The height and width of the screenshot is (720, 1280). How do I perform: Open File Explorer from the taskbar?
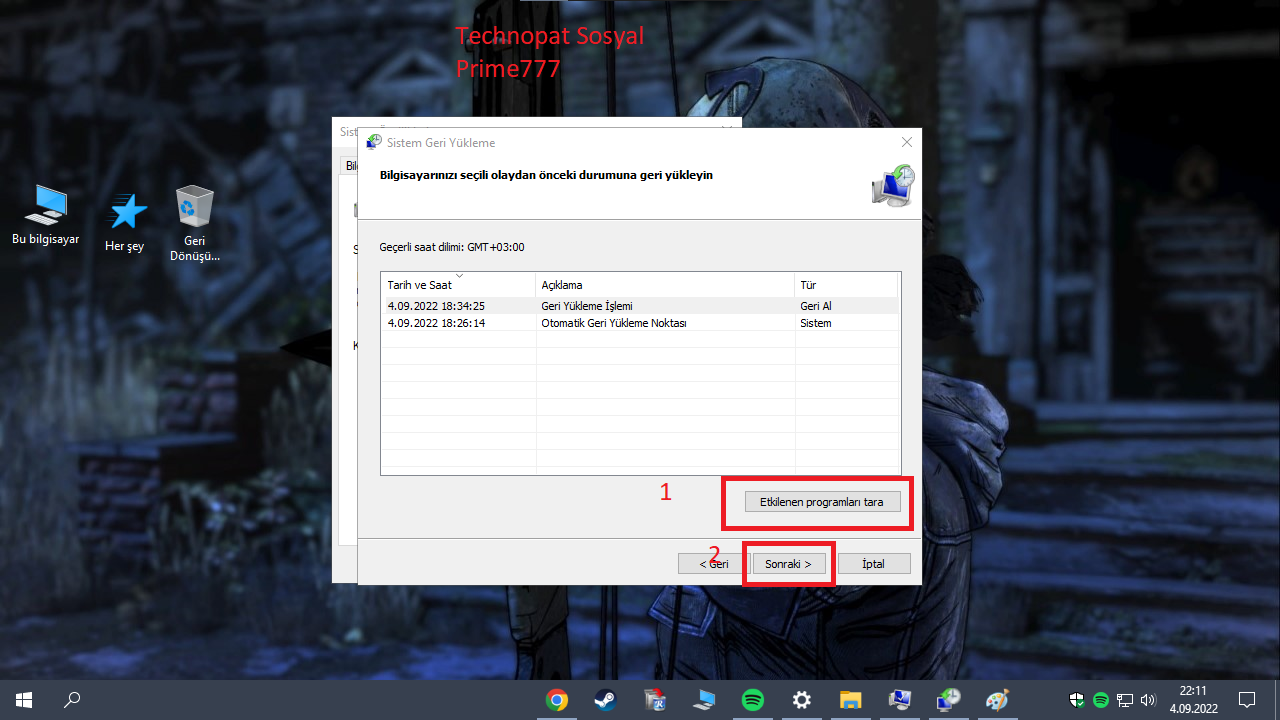pos(850,700)
